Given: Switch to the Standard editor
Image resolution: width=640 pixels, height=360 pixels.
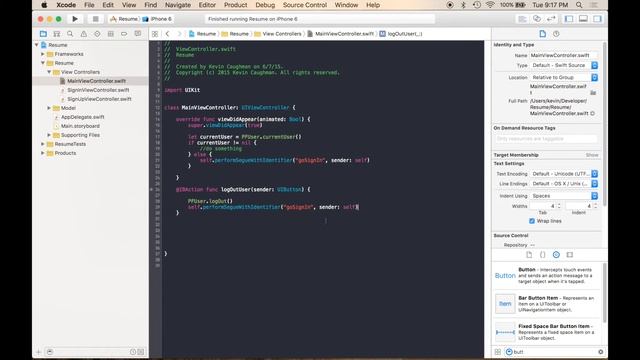Looking at the screenshot, I should click(522, 19).
